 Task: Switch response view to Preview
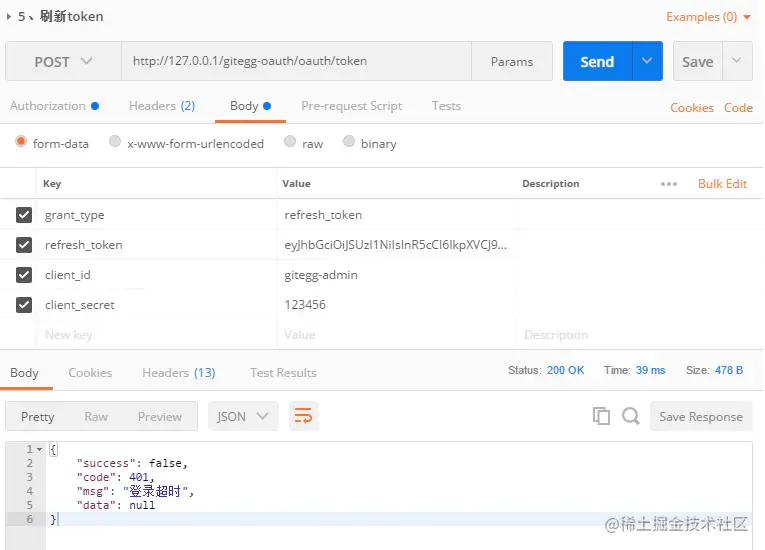(x=160, y=417)
